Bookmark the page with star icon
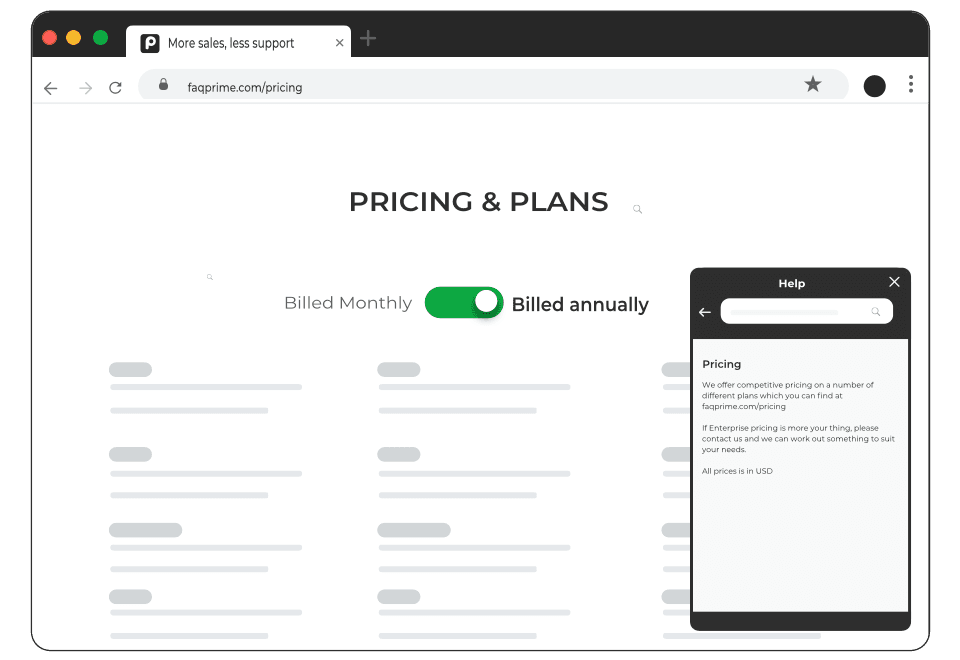Screen dimensions: 960x660 coord(812,84)
